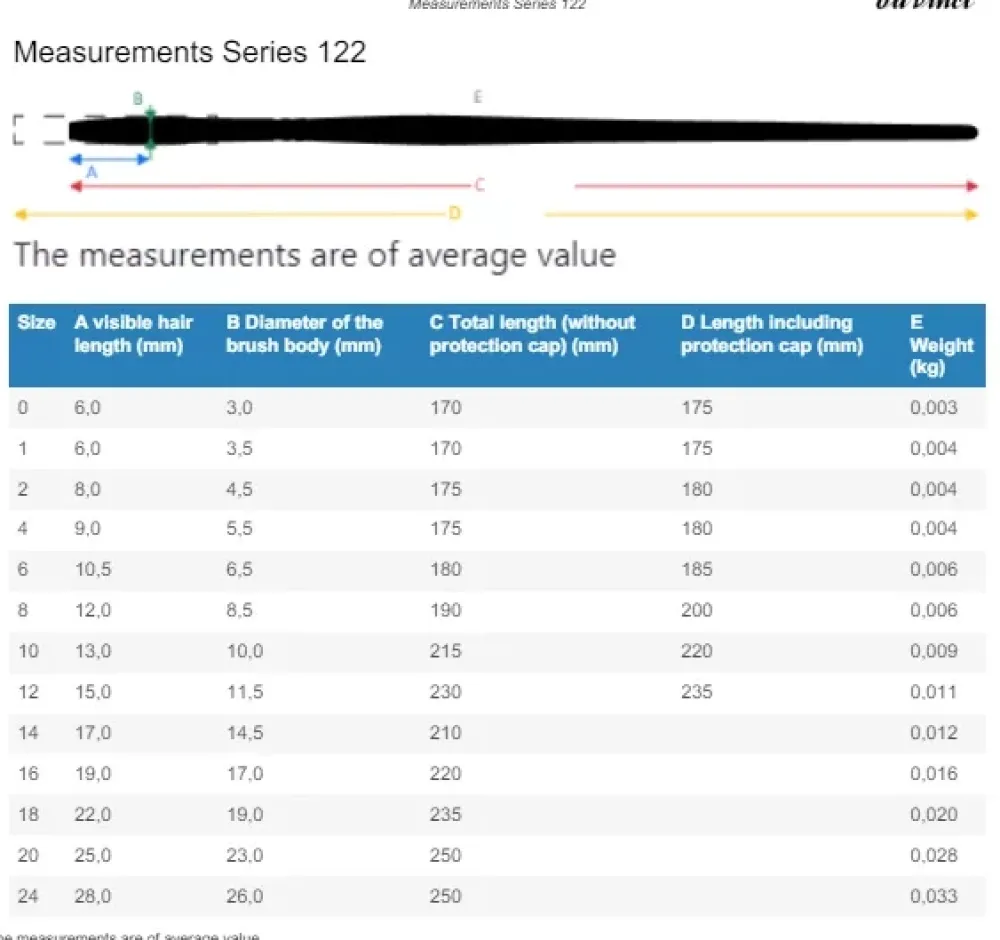Click the 'B Diameter of the brush body' header
The image size is (1000, 940).
(304, 334)
